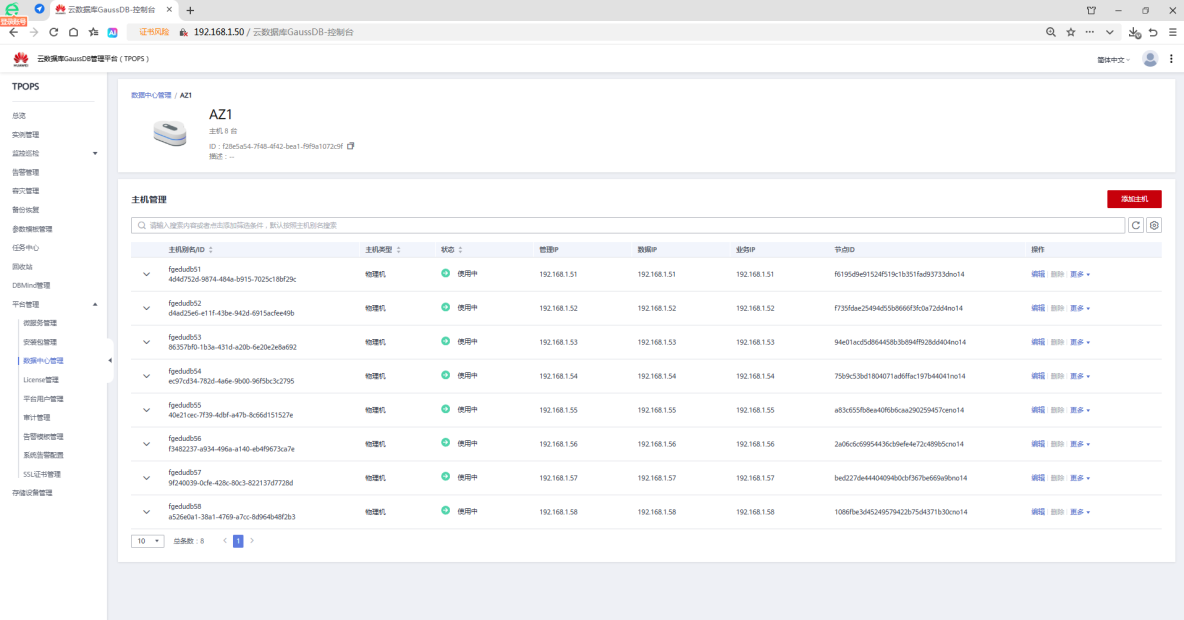Collapse the left sidebar panel handle

click(110, 360)
